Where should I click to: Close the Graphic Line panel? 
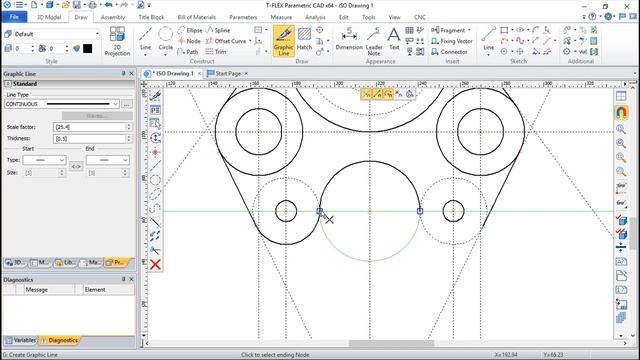[x=131, y=73]
